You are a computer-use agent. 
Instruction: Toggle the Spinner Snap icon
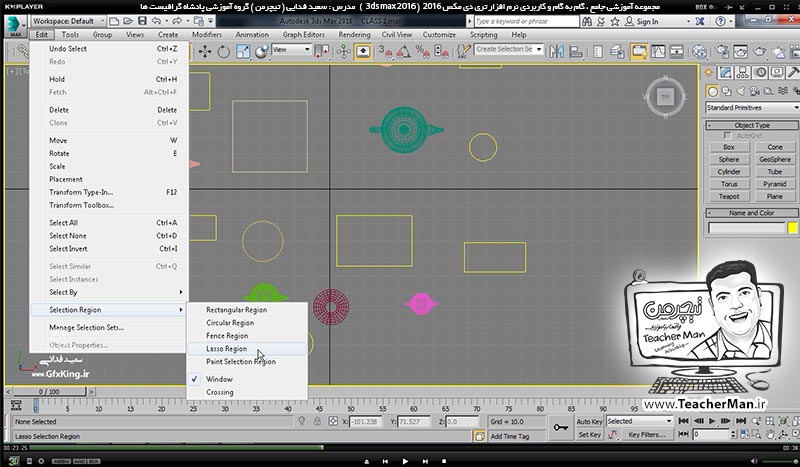coord(441,52)
